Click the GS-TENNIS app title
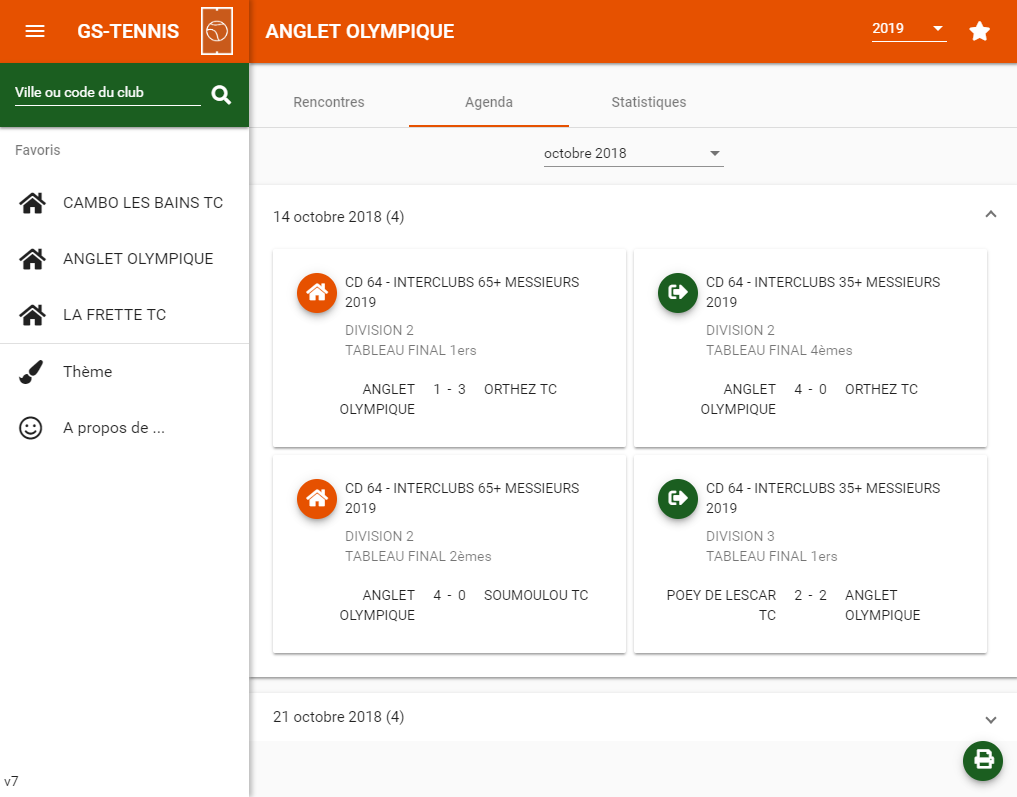Image resolution: width=1017 pixels, height=797 pixels. point(128,31)
